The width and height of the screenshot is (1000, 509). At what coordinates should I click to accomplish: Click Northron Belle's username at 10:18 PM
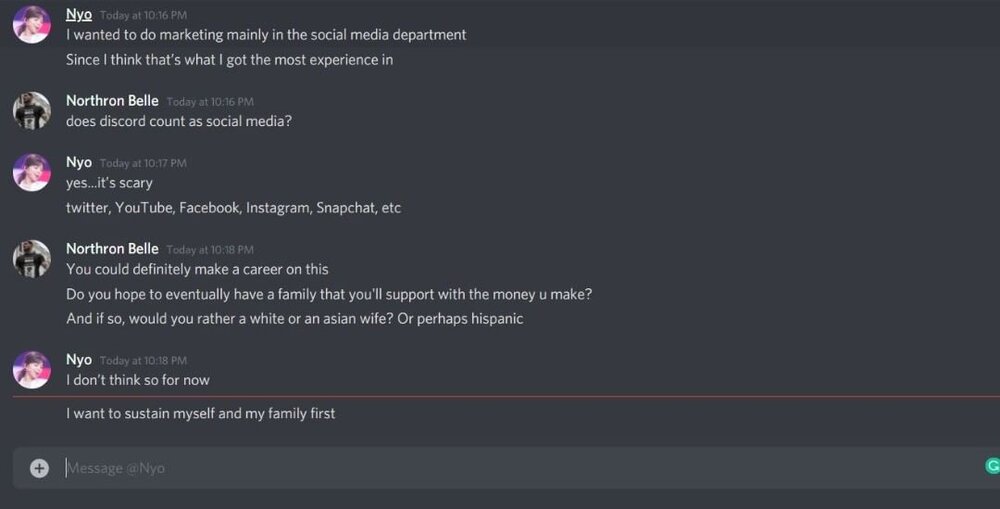(112, 249)
